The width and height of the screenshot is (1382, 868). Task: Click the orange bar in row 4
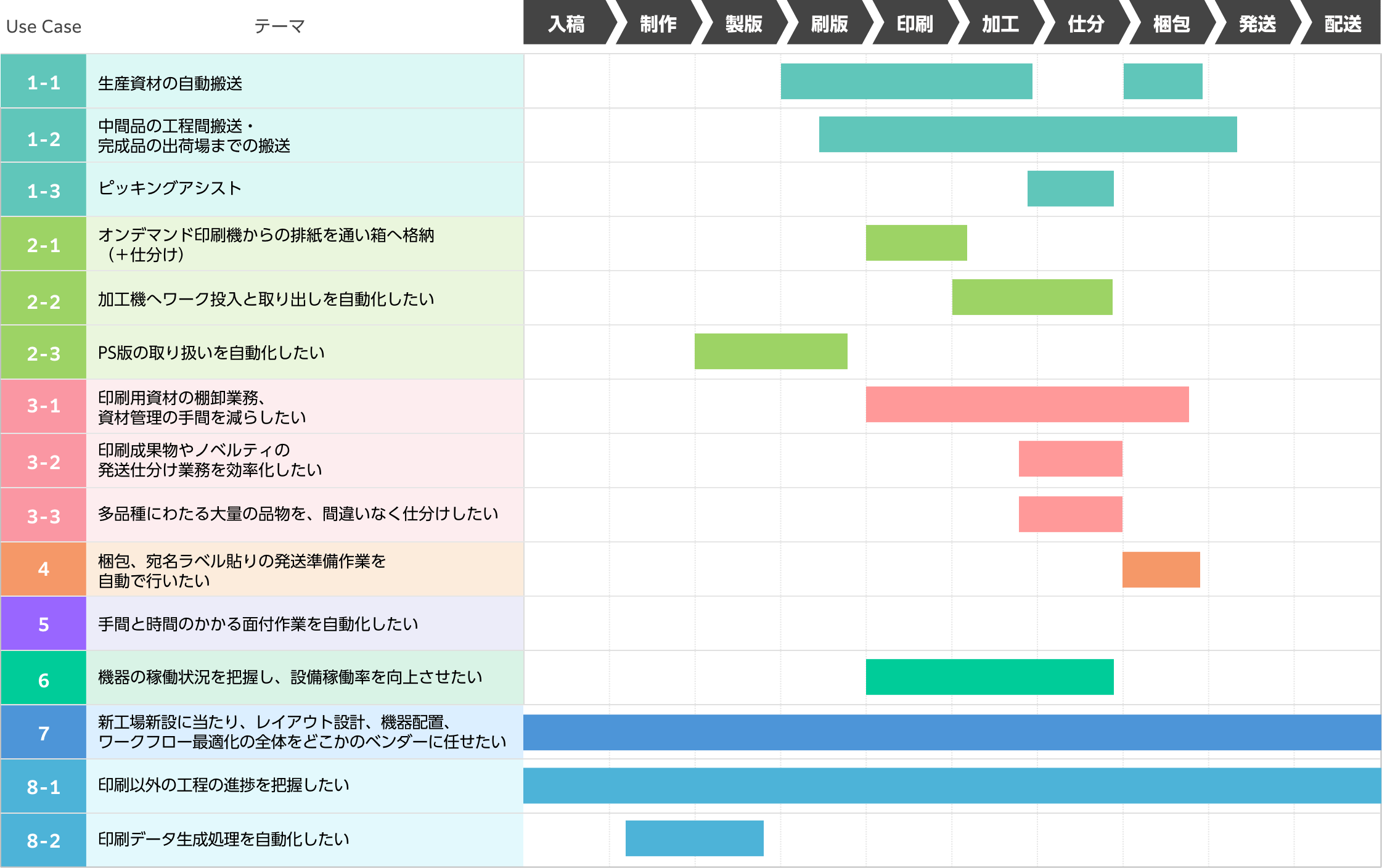point(1161,570)
